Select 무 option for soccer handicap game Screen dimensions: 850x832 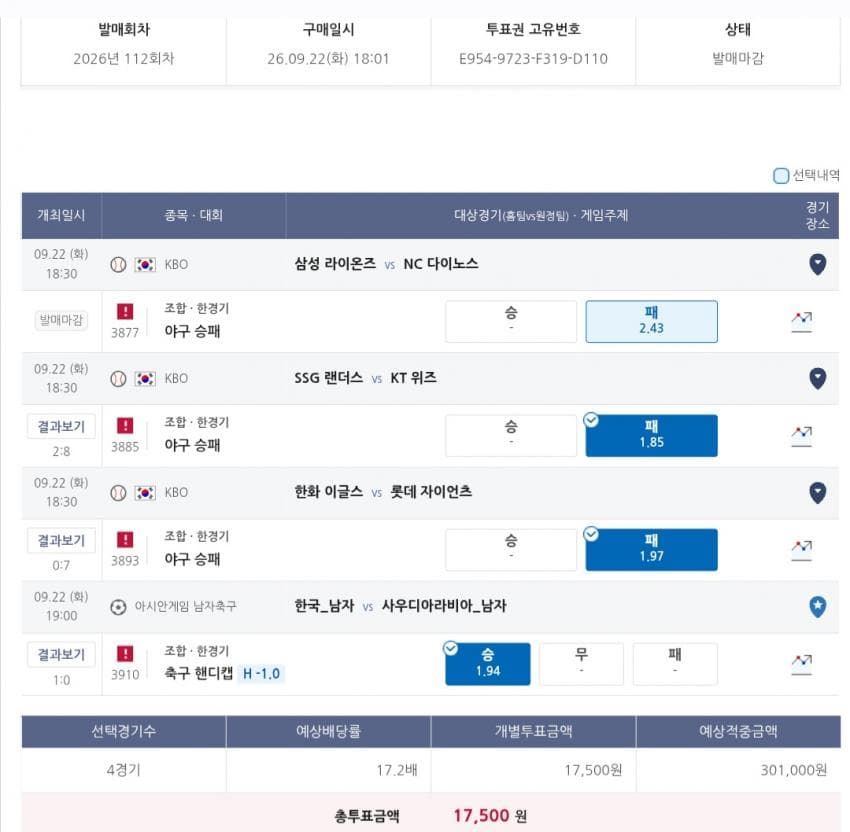pos(581,664)
